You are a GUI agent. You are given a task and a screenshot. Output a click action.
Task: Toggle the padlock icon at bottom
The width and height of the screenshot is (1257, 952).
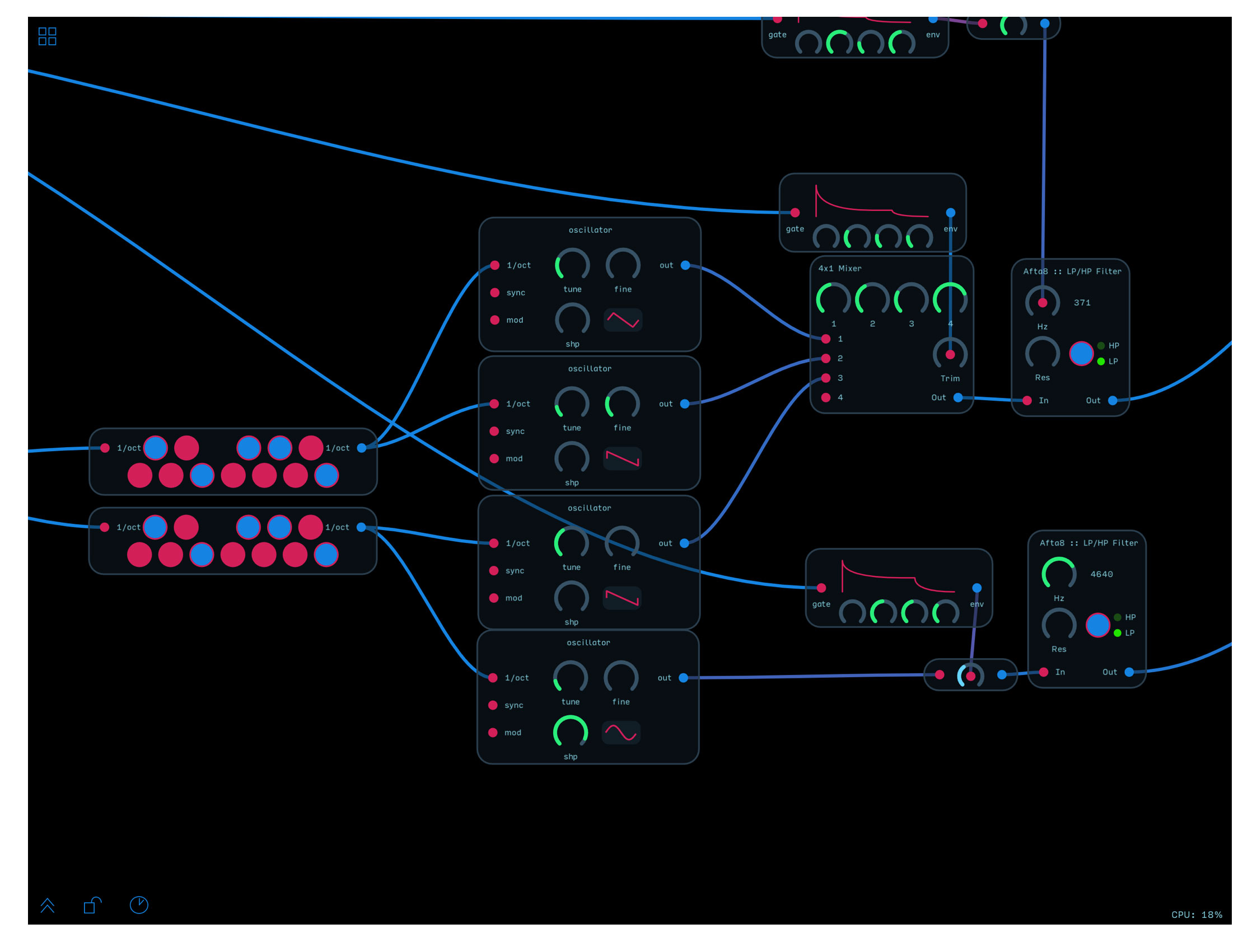coord(92,905)
